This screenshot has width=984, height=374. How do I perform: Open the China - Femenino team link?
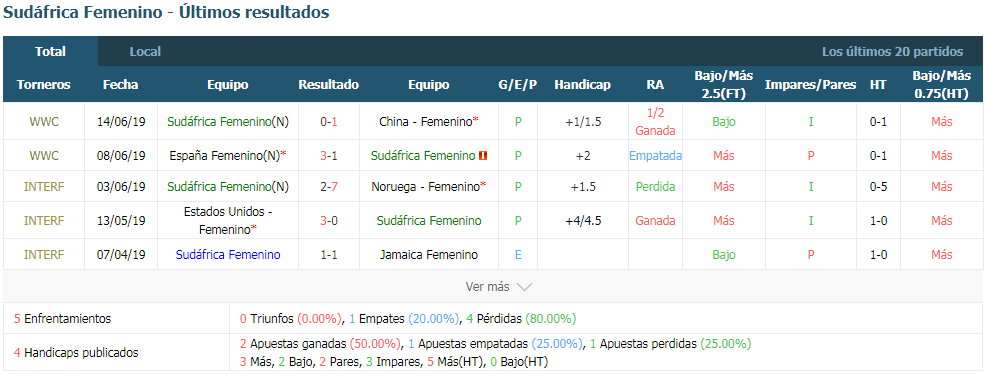[x=425, y=122]
